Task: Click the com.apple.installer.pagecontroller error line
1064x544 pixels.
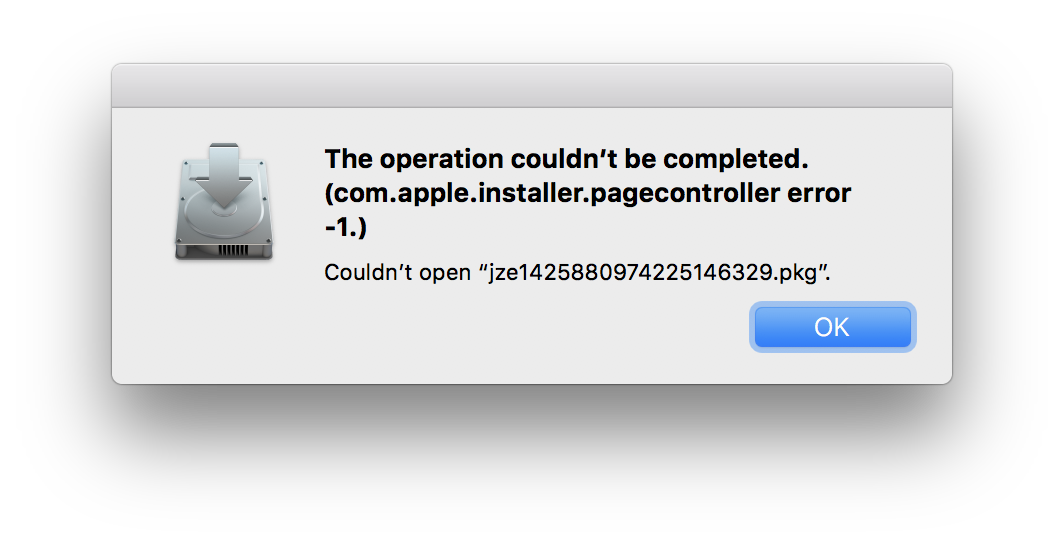Action: click(x=588, y=193)
